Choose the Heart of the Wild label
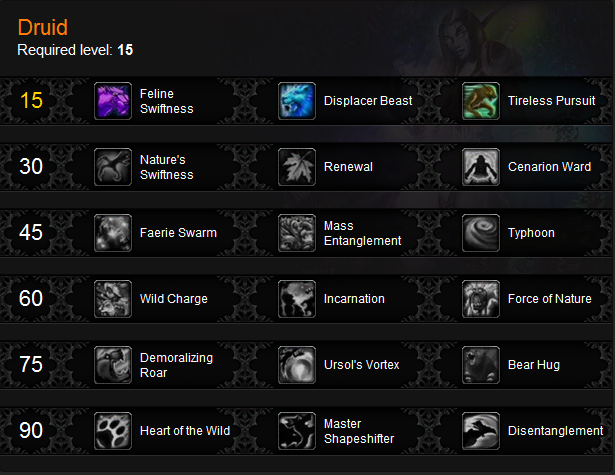The width and height of the screenshot is (615, 475). (x=185, y=431)
